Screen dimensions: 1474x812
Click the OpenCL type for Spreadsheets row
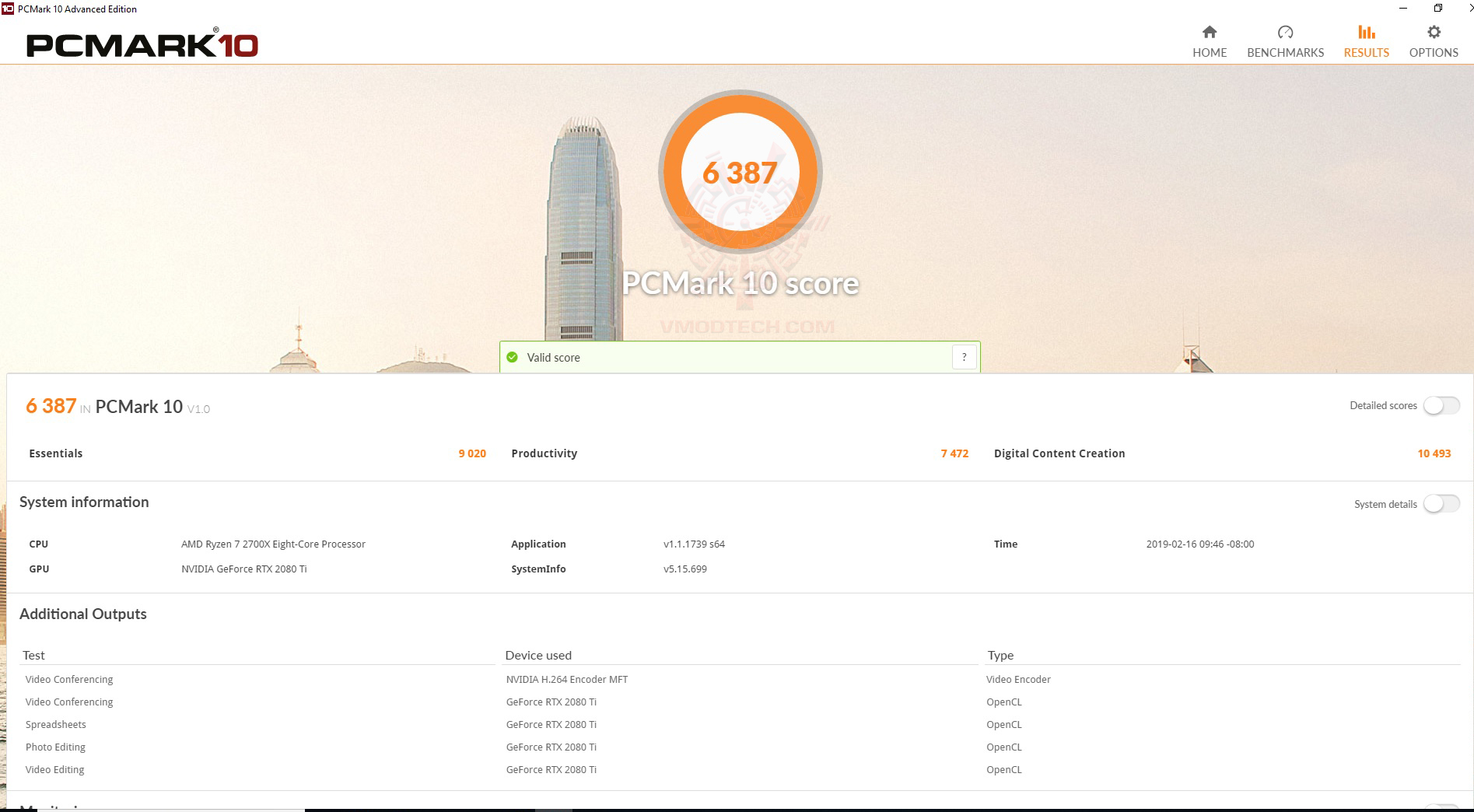tap(1004, 725)
